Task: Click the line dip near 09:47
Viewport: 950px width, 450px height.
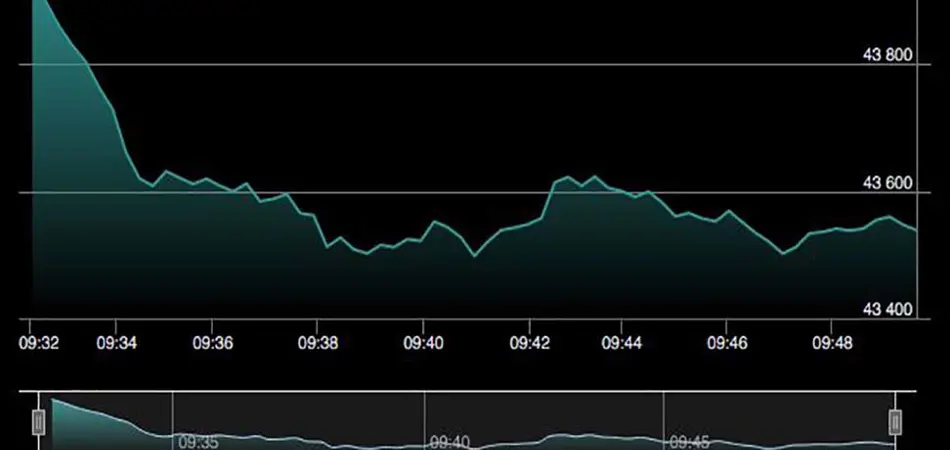Action: [784, 254]
